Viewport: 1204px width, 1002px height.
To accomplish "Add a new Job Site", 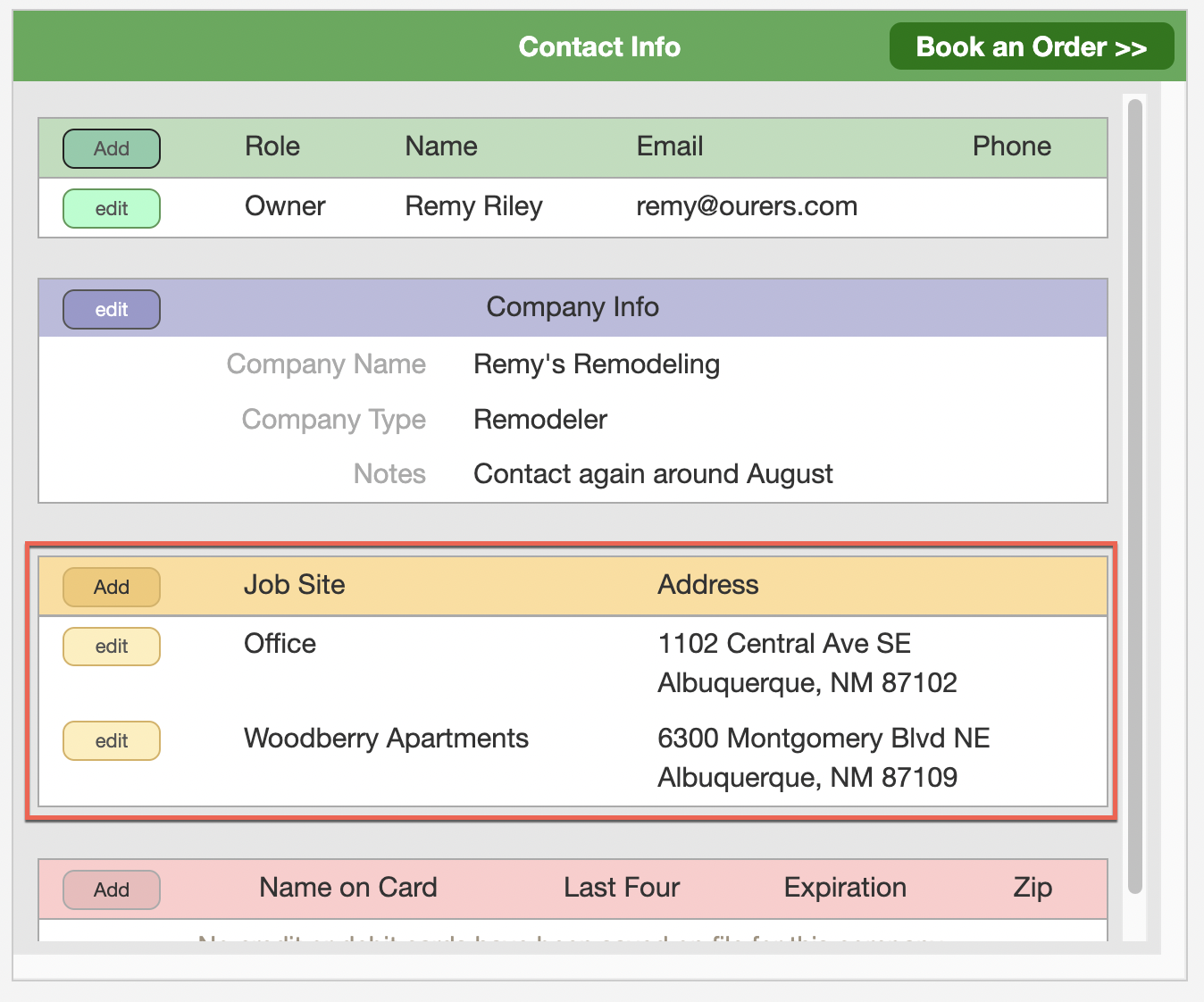I will (x=112, y=587).
